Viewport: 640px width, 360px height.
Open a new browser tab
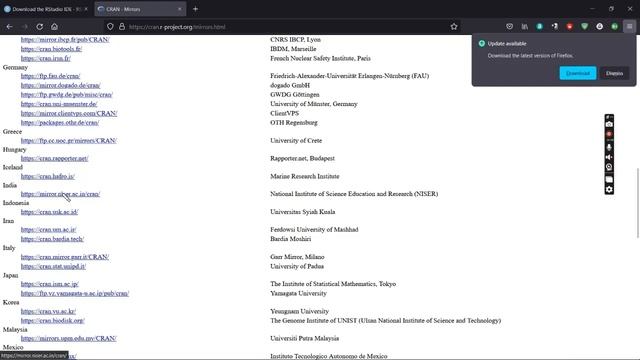click(x=195, y=9)
